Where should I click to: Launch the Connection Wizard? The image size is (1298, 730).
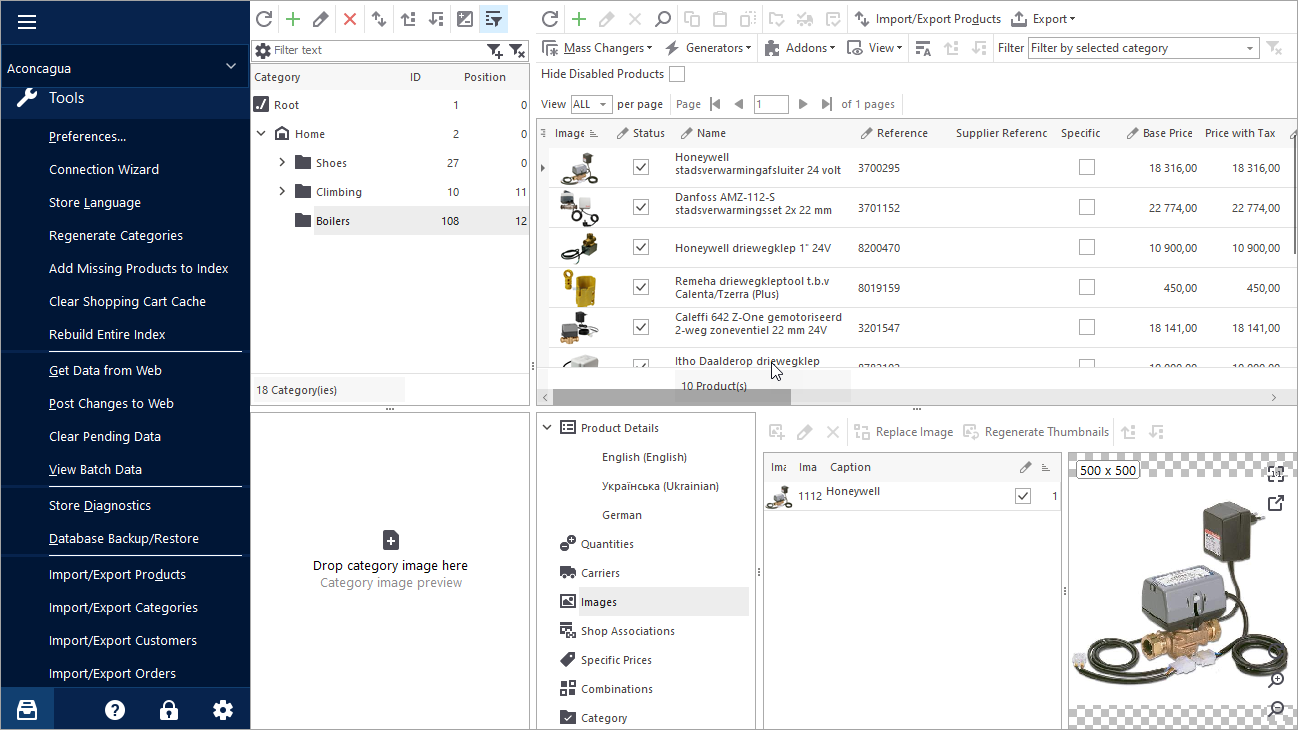click(x=104, y=169)
